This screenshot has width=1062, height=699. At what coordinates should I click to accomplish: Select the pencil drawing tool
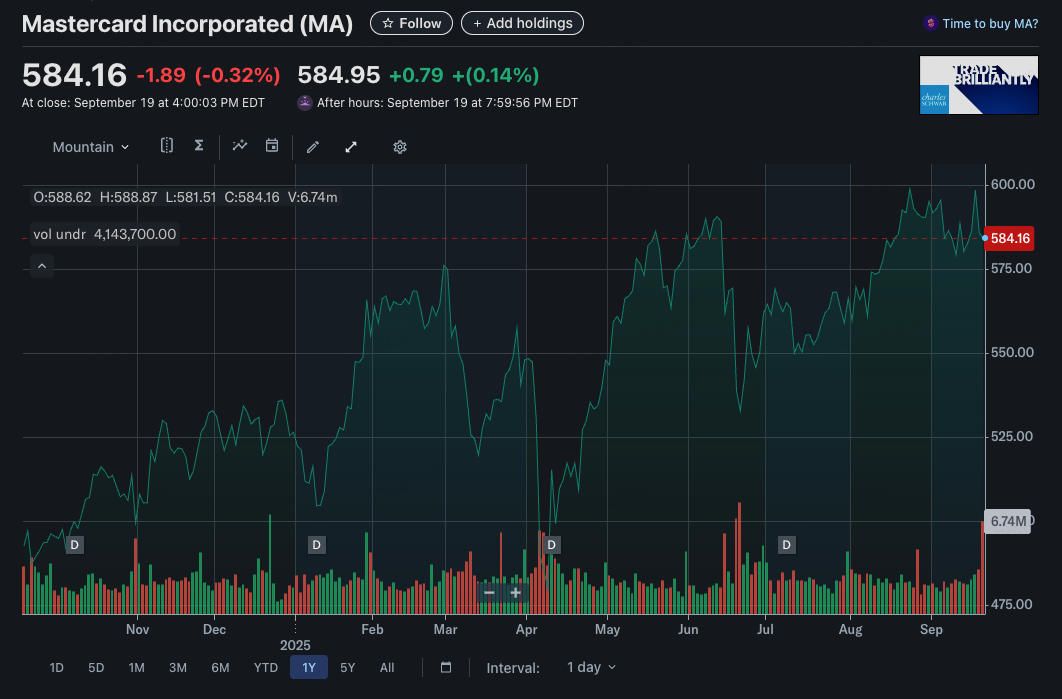tap(313, 147)
